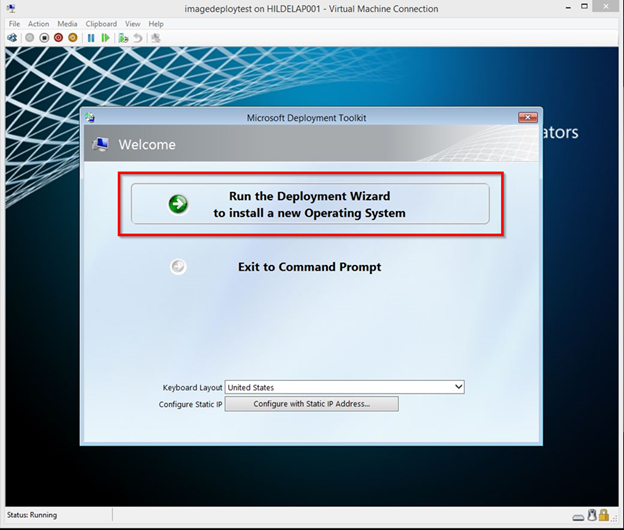Click the Checkpoint toolbar icon
The height and width of the screenshot is (530, 624).
pos(123,38)
